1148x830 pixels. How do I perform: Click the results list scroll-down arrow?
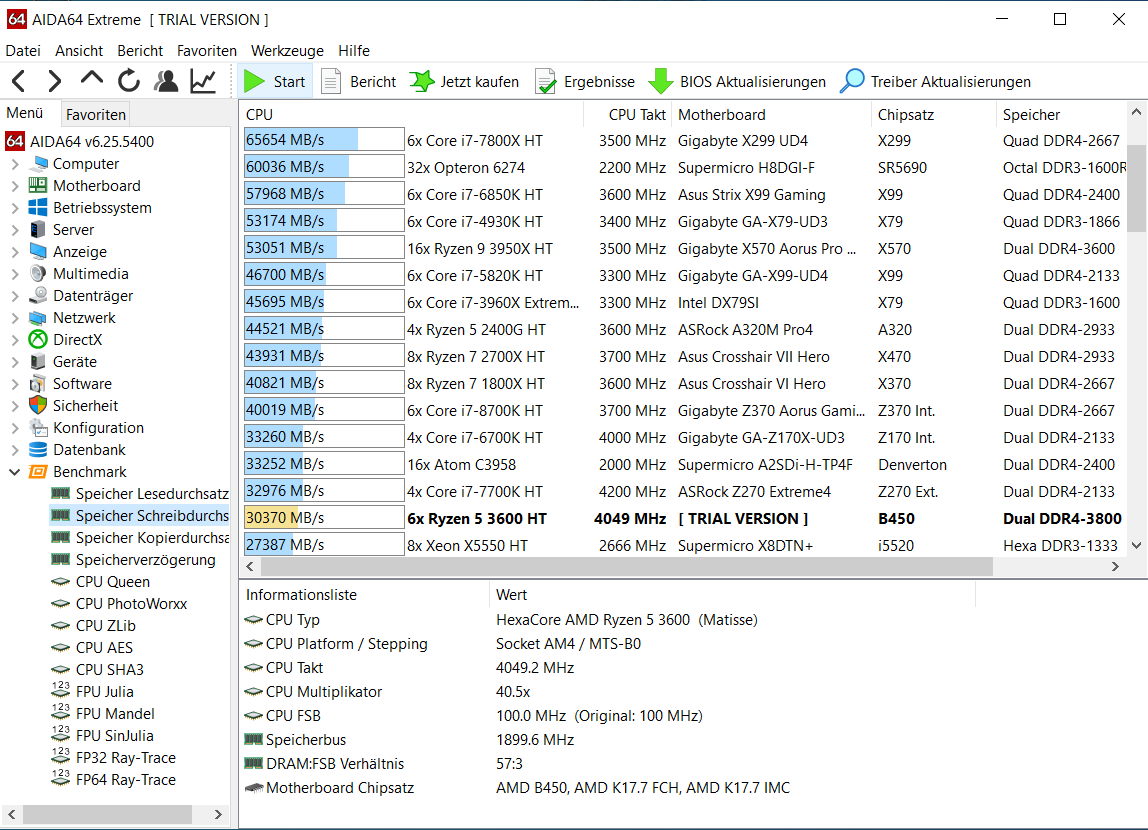point(1136,545)
